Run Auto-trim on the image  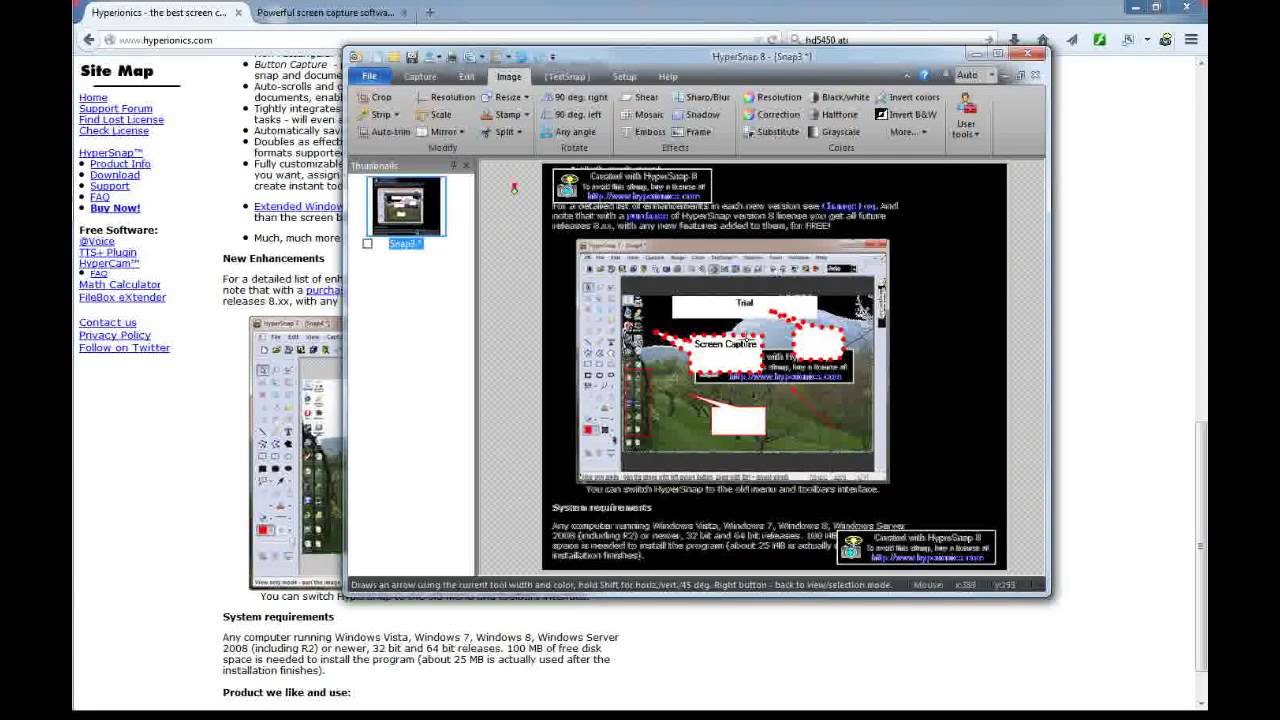pos(383,132)
